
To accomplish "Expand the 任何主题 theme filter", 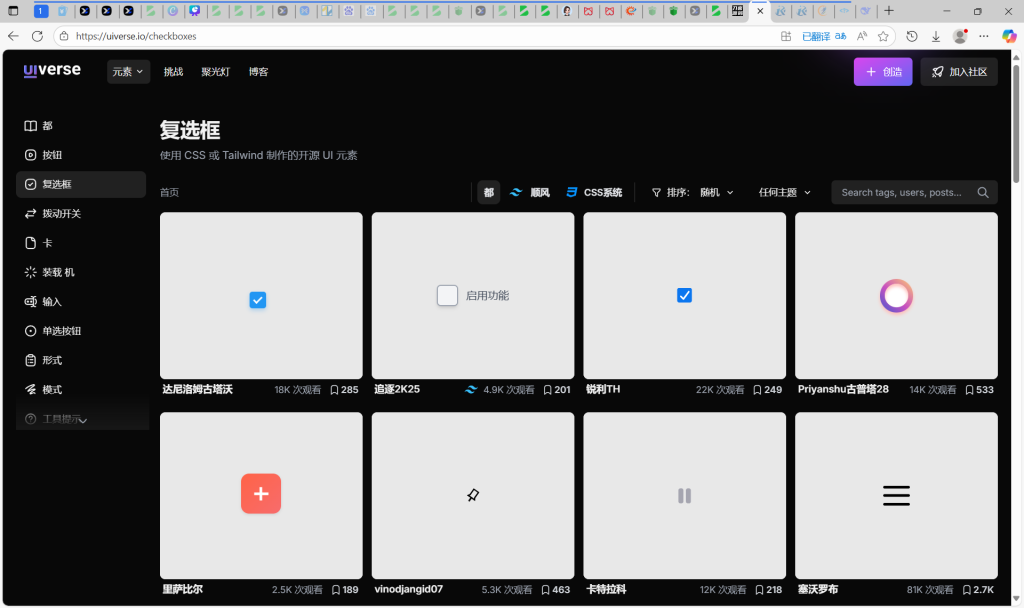I will point(783,192).
